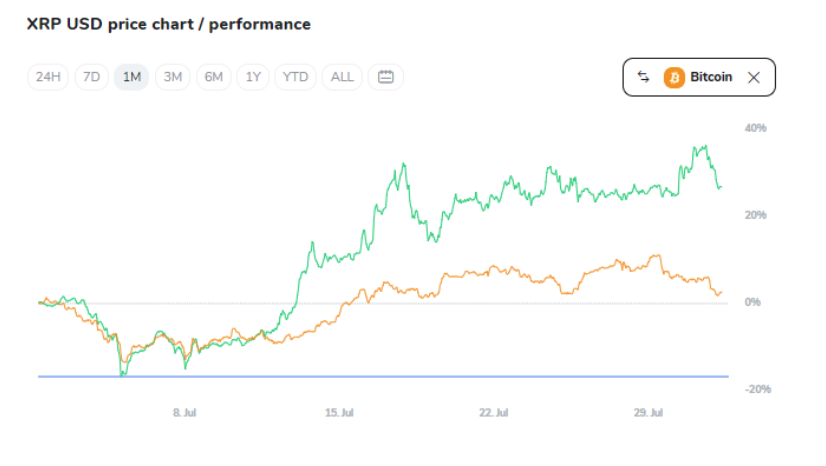Viewport: 826px width, 466px height.
Task: Show the 6M performance range
Action: (214, 77)
